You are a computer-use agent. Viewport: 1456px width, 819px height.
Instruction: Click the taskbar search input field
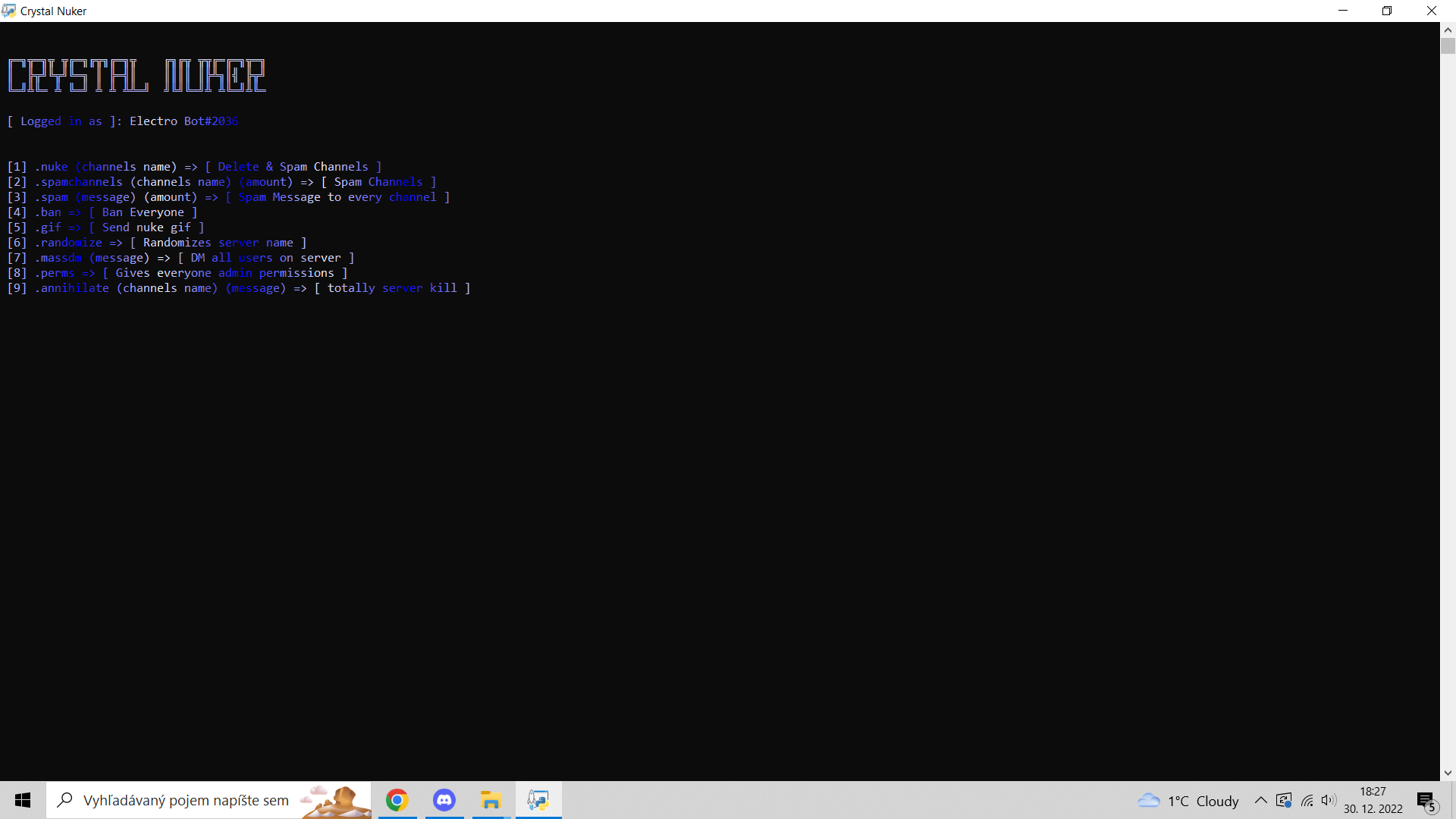(x=186, y=801)
